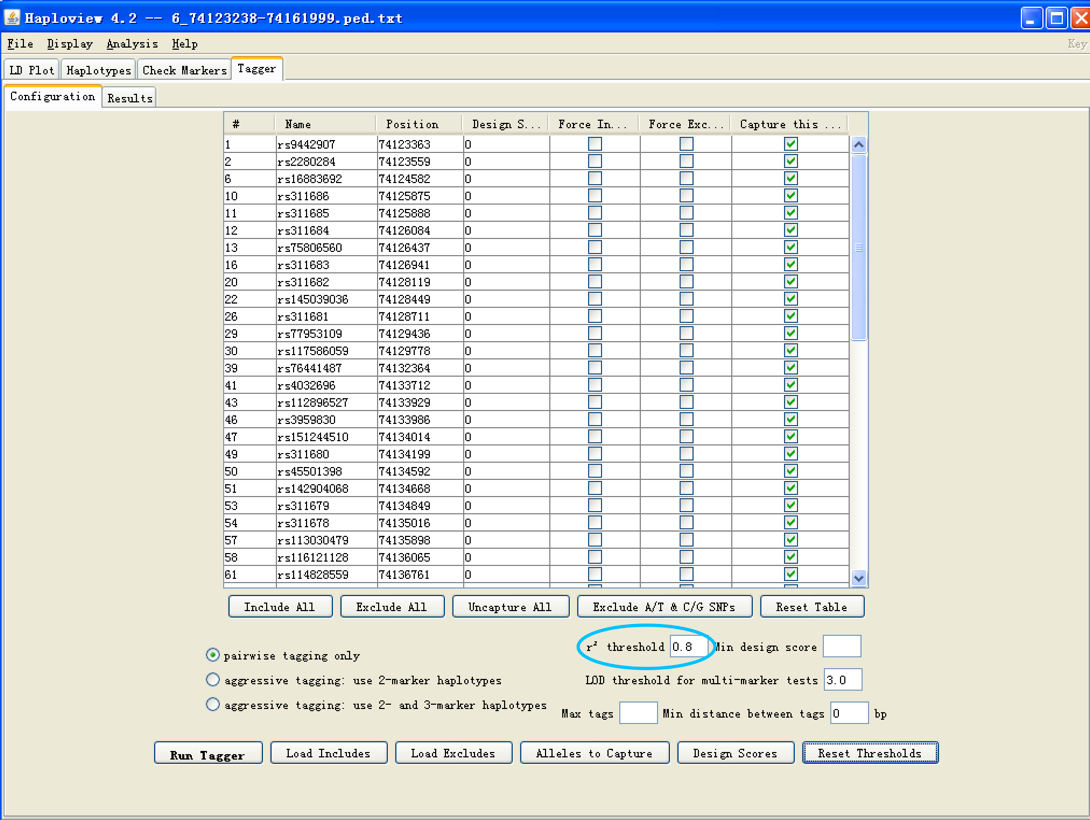This screenshot has width=1090, height=820.
Task: Check Force Exclude for rs311684
Action: click(x=687, y=230)
